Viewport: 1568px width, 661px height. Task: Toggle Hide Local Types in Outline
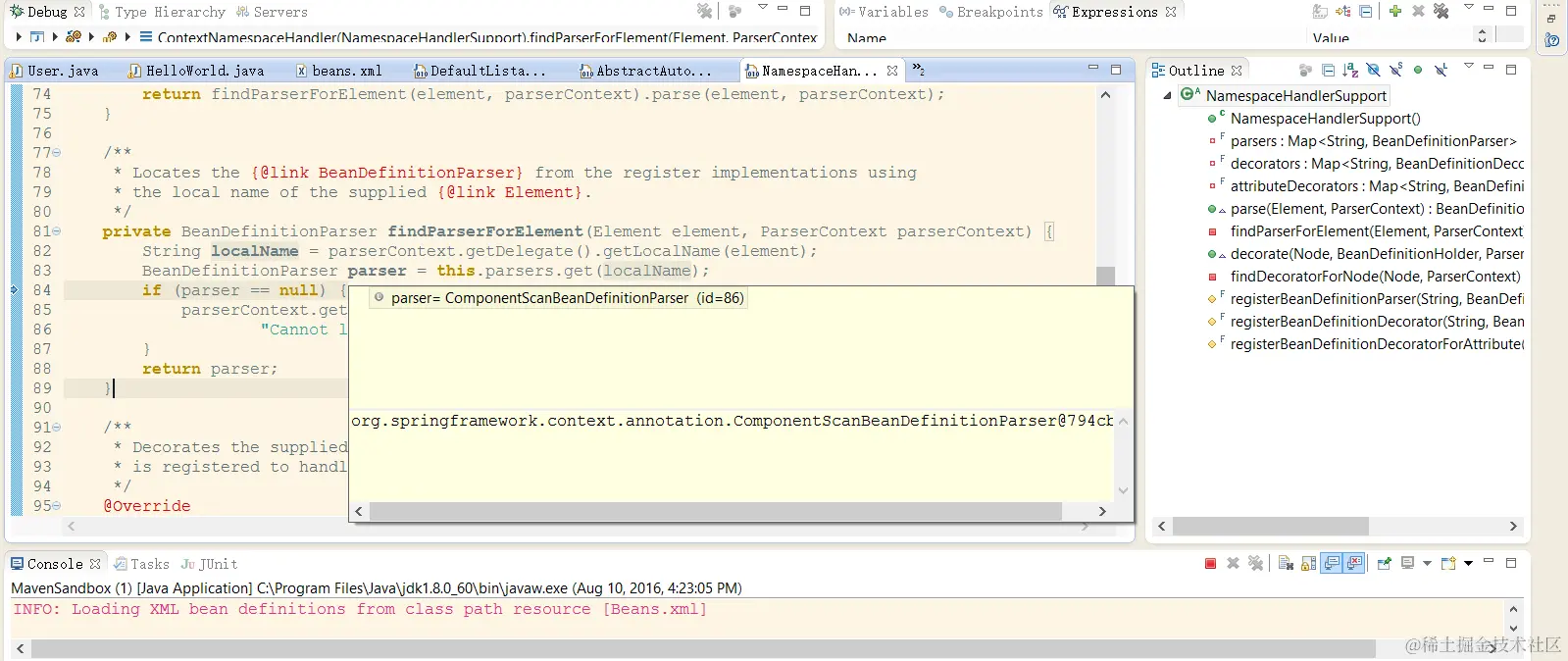(1441, 71)
